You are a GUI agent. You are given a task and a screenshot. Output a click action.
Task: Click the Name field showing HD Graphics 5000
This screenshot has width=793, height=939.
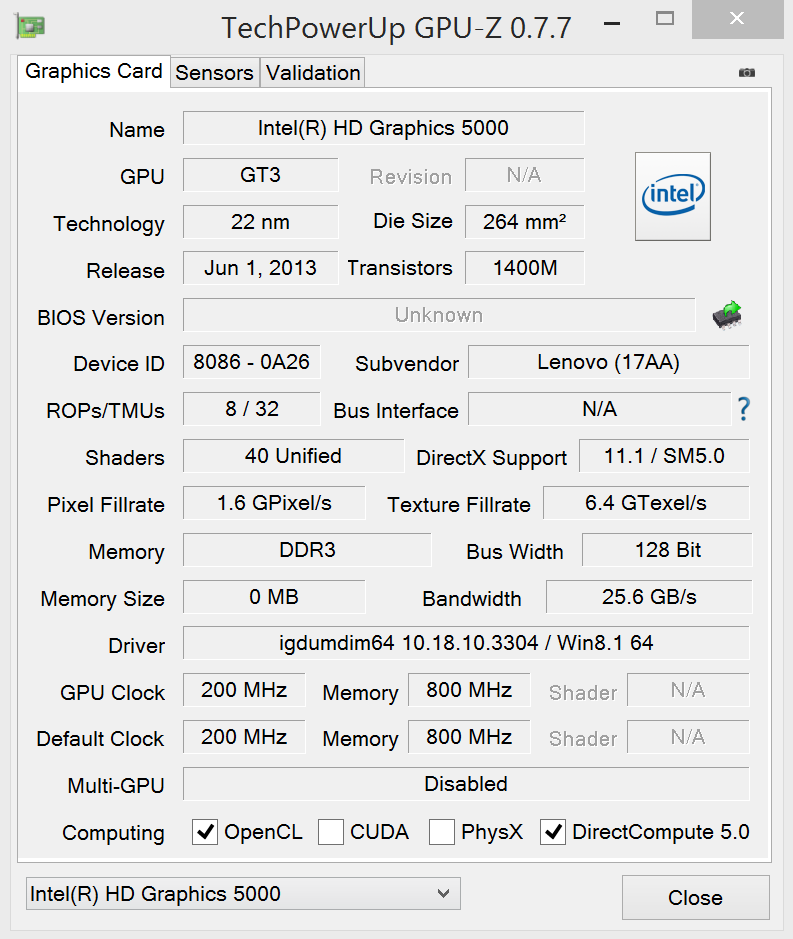point(383,128)
